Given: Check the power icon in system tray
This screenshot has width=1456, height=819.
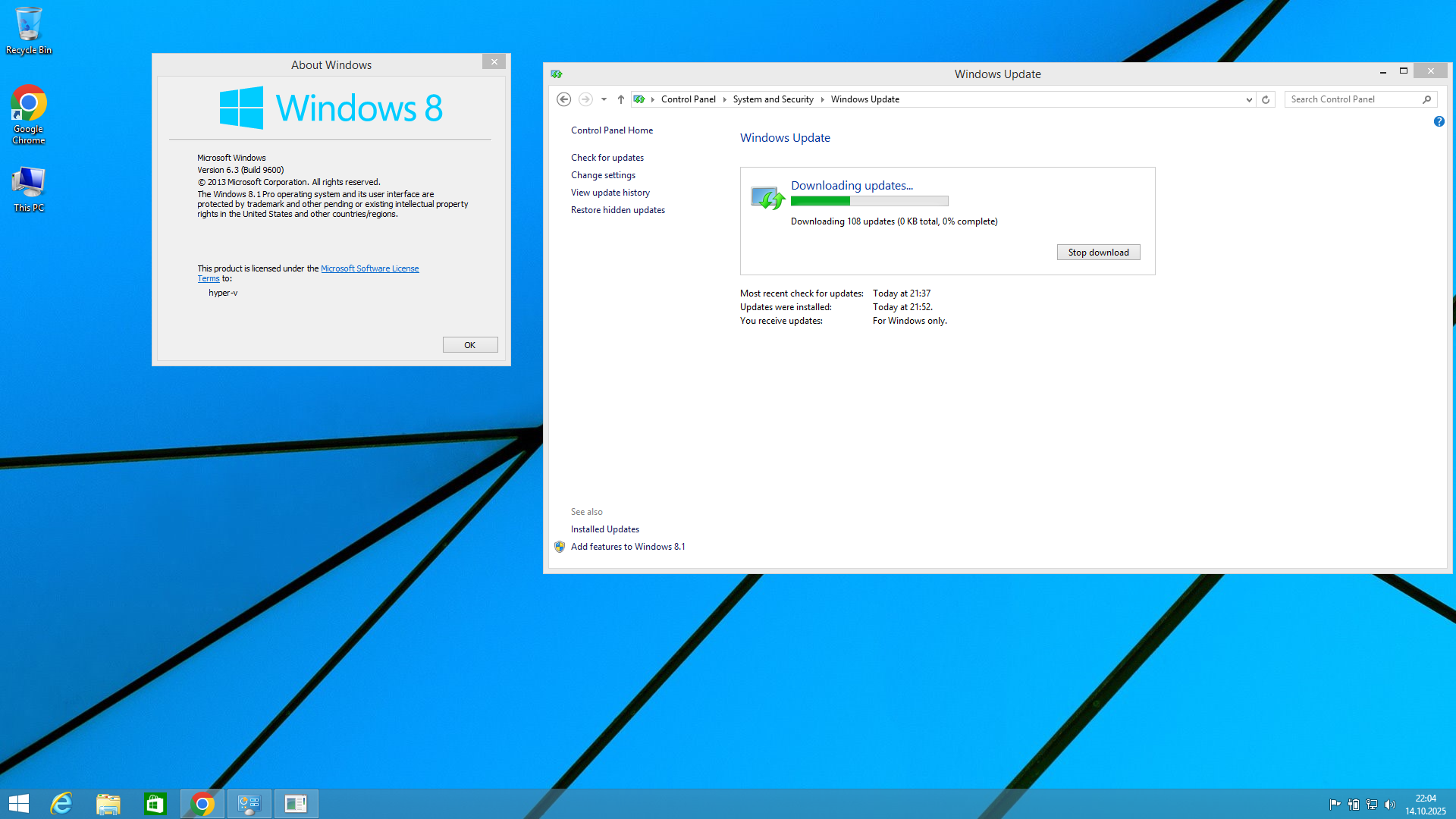Looking at the screenshot, I should (1354, 805).
